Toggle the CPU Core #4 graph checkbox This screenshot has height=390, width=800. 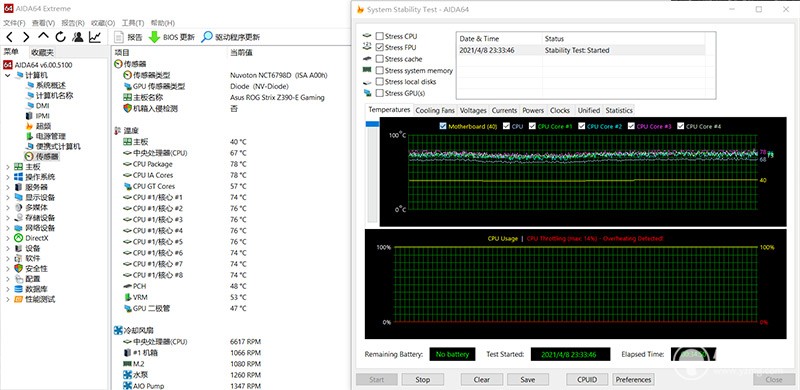(681, 126)
